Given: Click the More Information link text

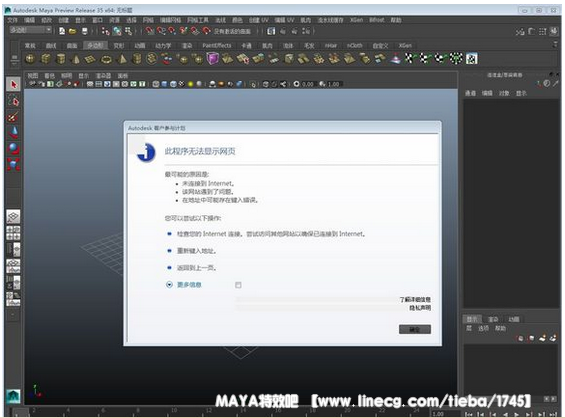Looking at the screenshot, I should coord(189,285).
